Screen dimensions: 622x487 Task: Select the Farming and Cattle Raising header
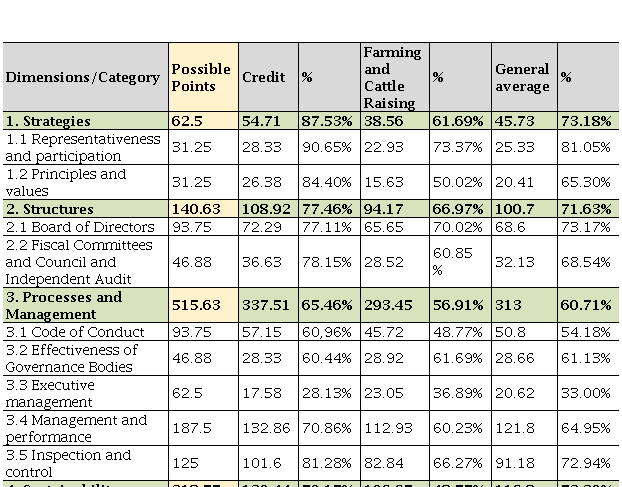[x=393, y=77]
